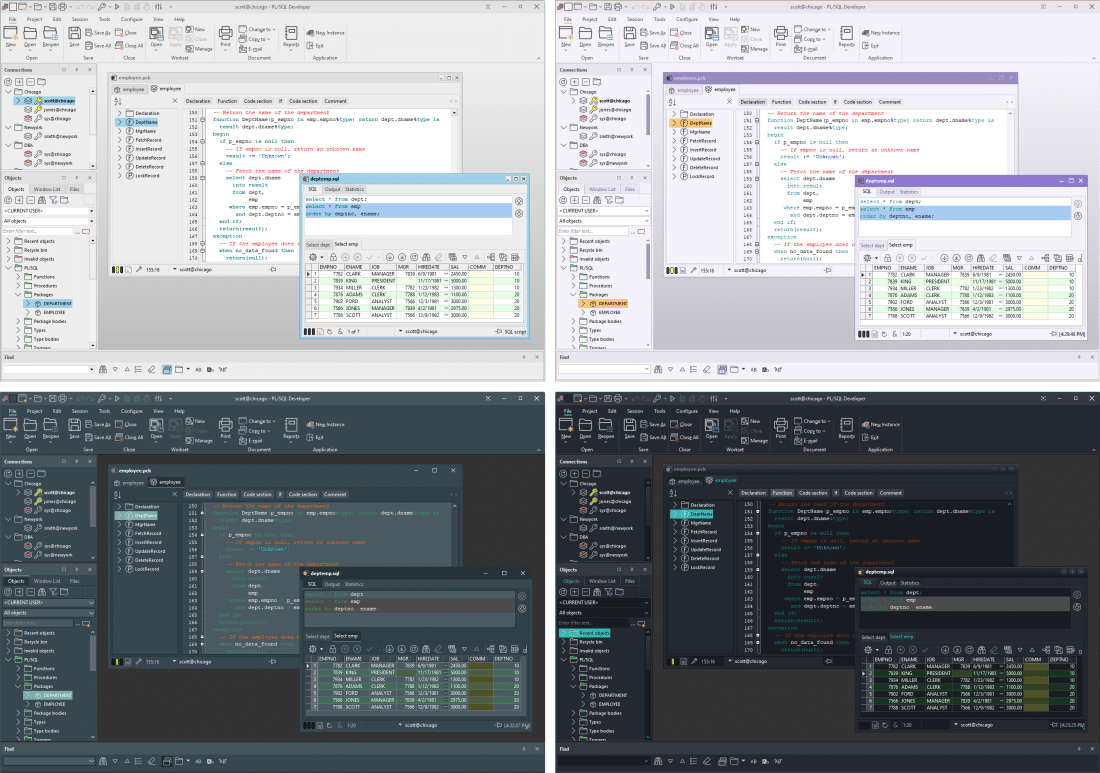
Task: Open the Change to dropdown in black window
Action: pos(811,421)
